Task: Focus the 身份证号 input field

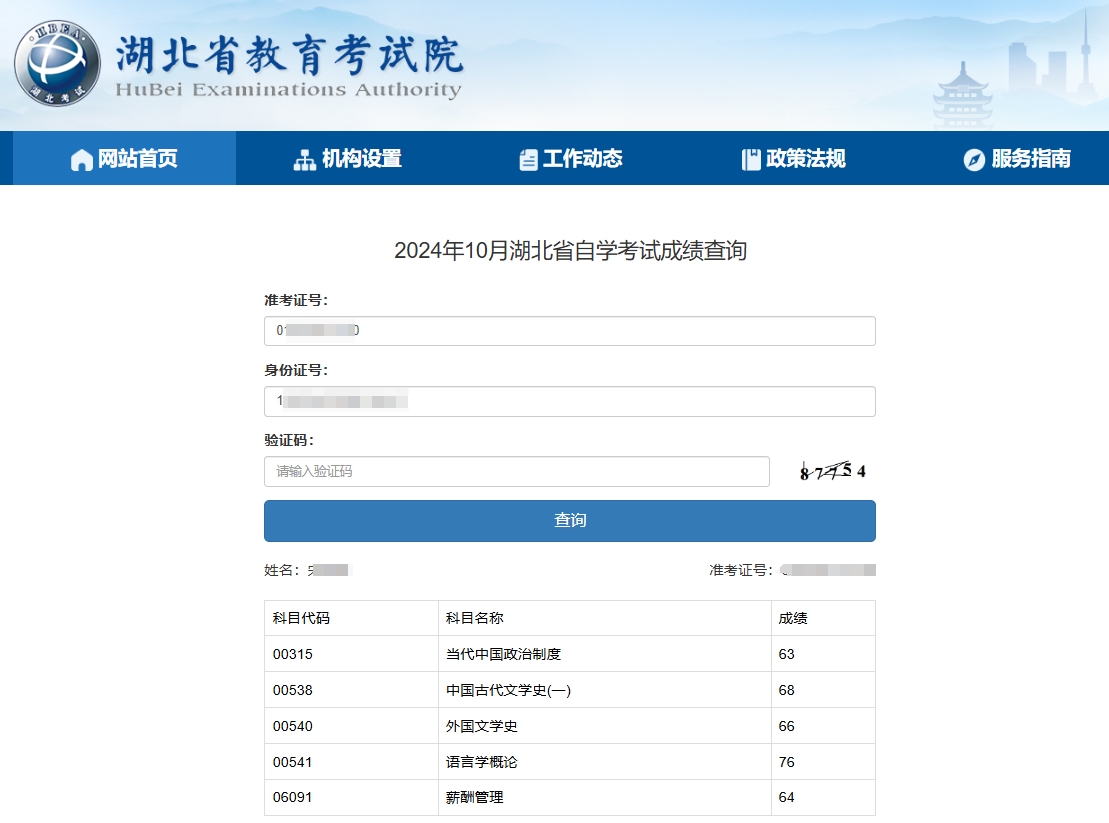Action: pyautogui.click(x=570, y=402)
